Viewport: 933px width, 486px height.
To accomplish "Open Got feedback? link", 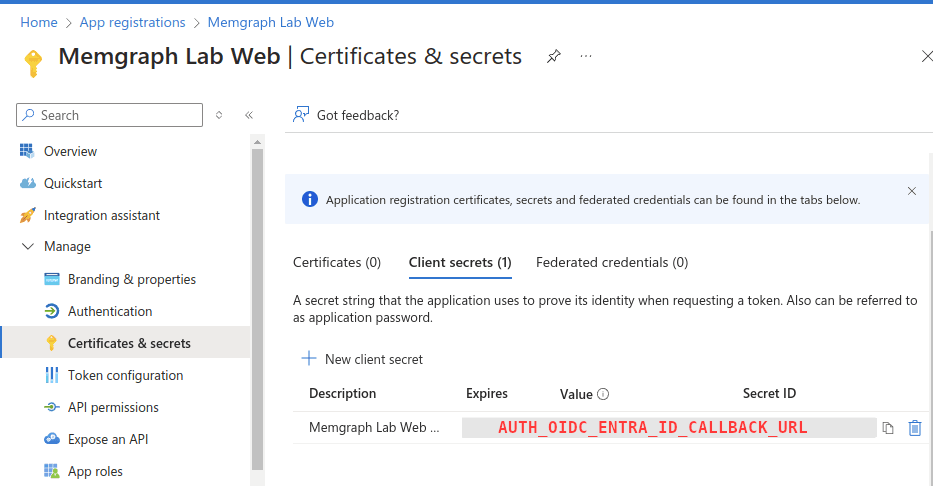I will (358, 115).
